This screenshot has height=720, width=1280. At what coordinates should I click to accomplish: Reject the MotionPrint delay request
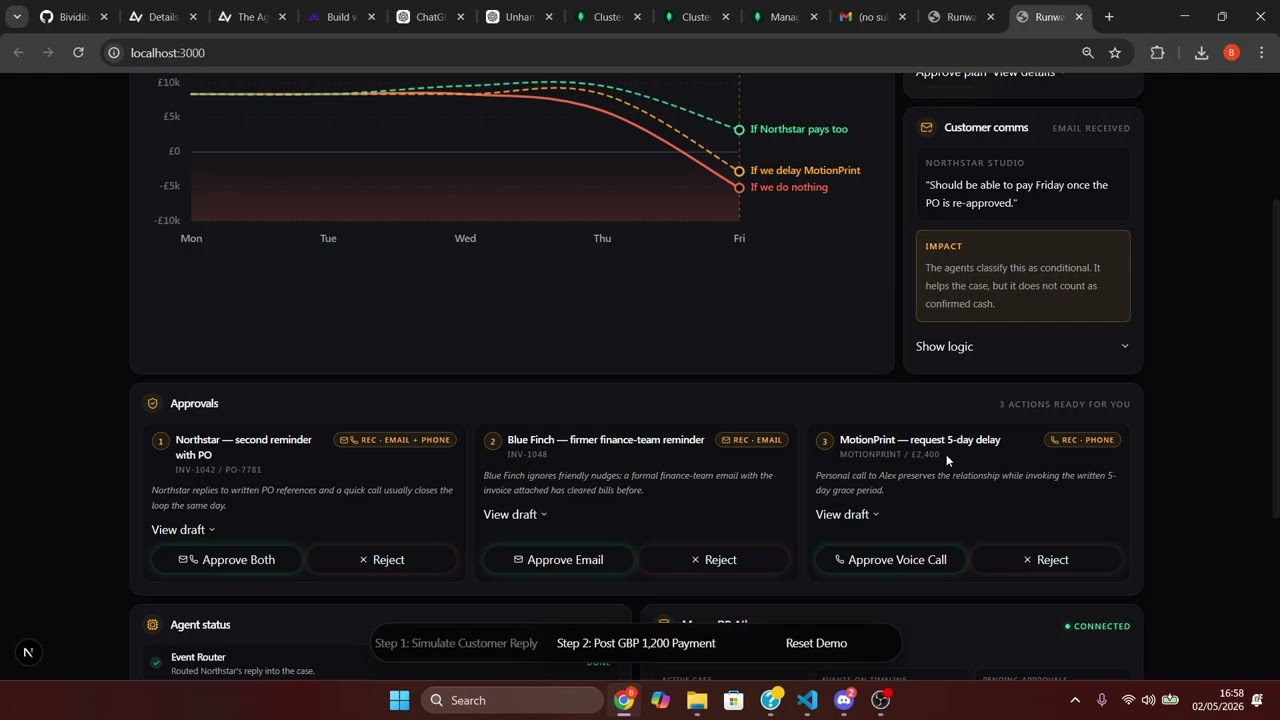(x=1046, y=560)
